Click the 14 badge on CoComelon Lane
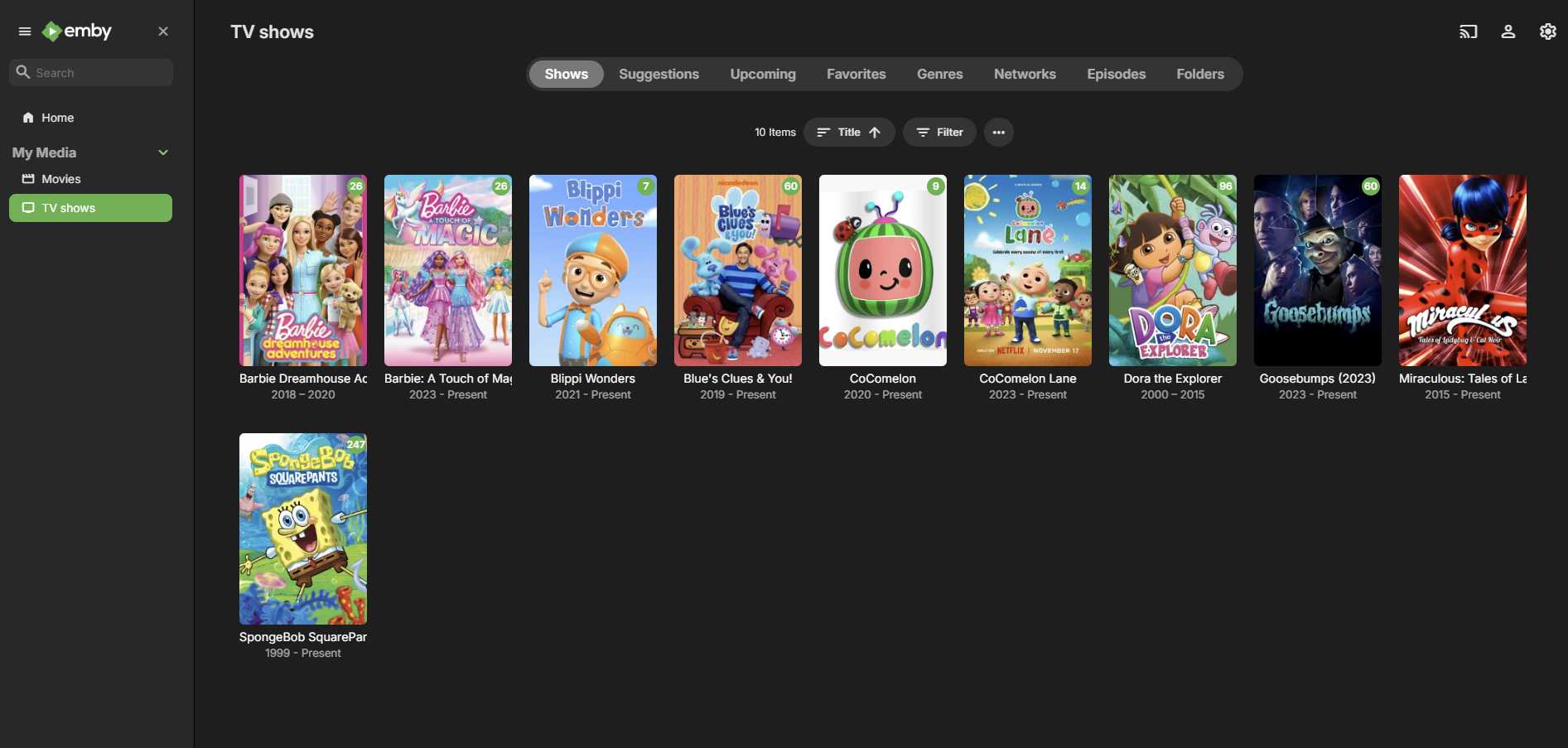Viewport: 1568px width, 748px height. 1081,186
